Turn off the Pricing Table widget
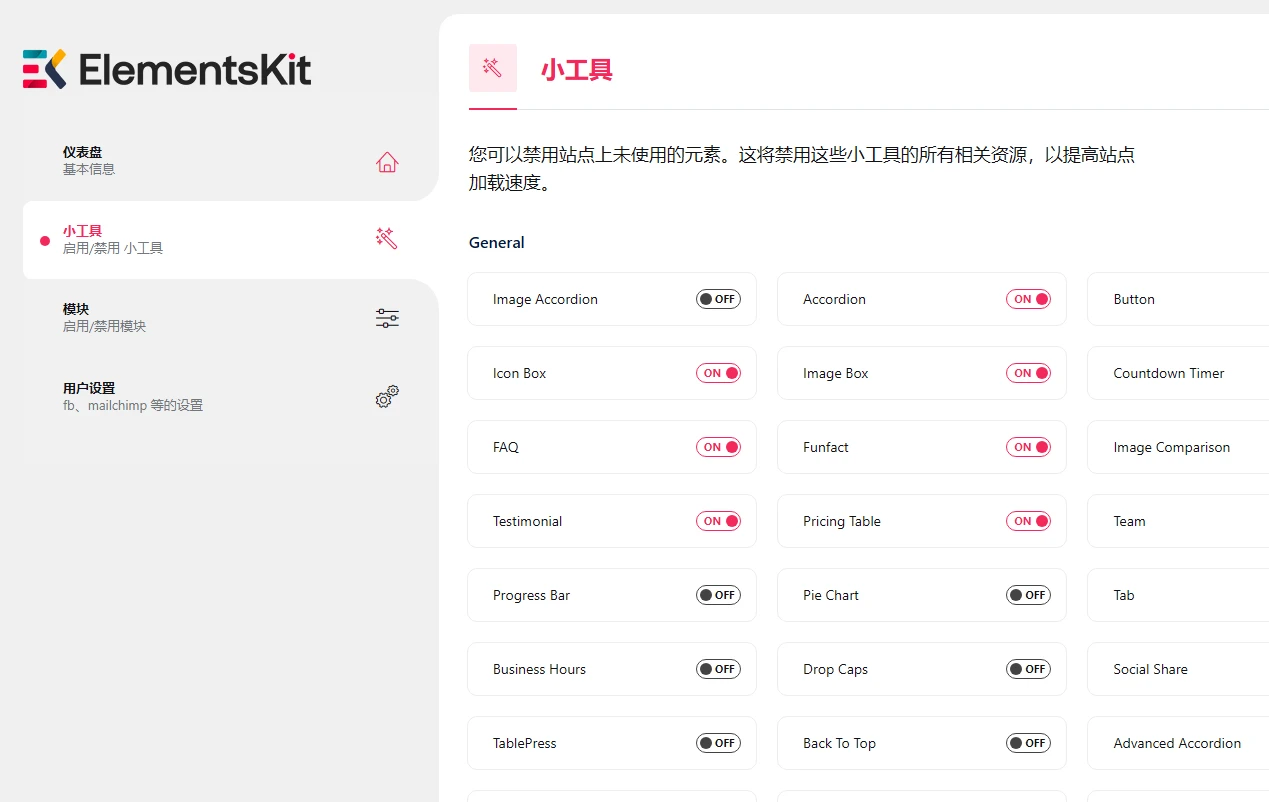The width and height of the screenshot is (1269, 802). [x=1028, y=521]
